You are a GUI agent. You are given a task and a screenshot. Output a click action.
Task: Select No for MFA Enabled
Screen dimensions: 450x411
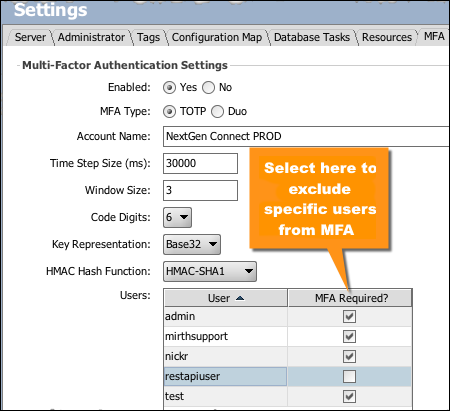[208, 88]
